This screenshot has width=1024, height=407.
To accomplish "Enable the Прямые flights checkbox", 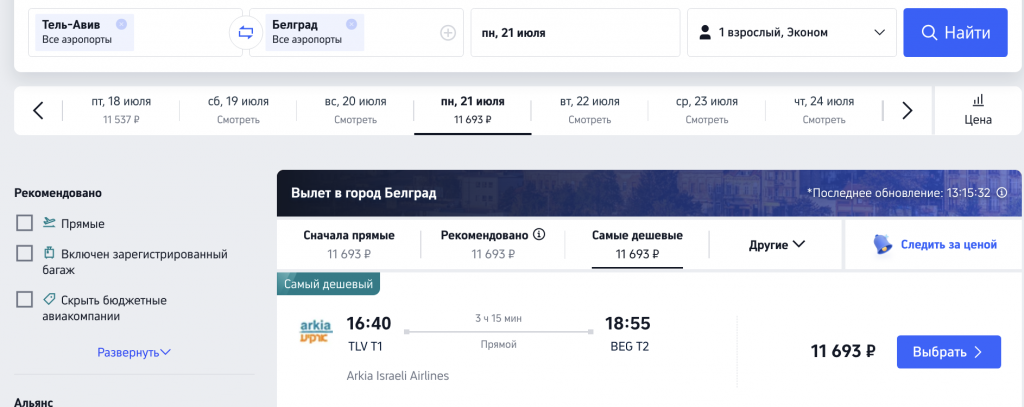I will (24, 223).
